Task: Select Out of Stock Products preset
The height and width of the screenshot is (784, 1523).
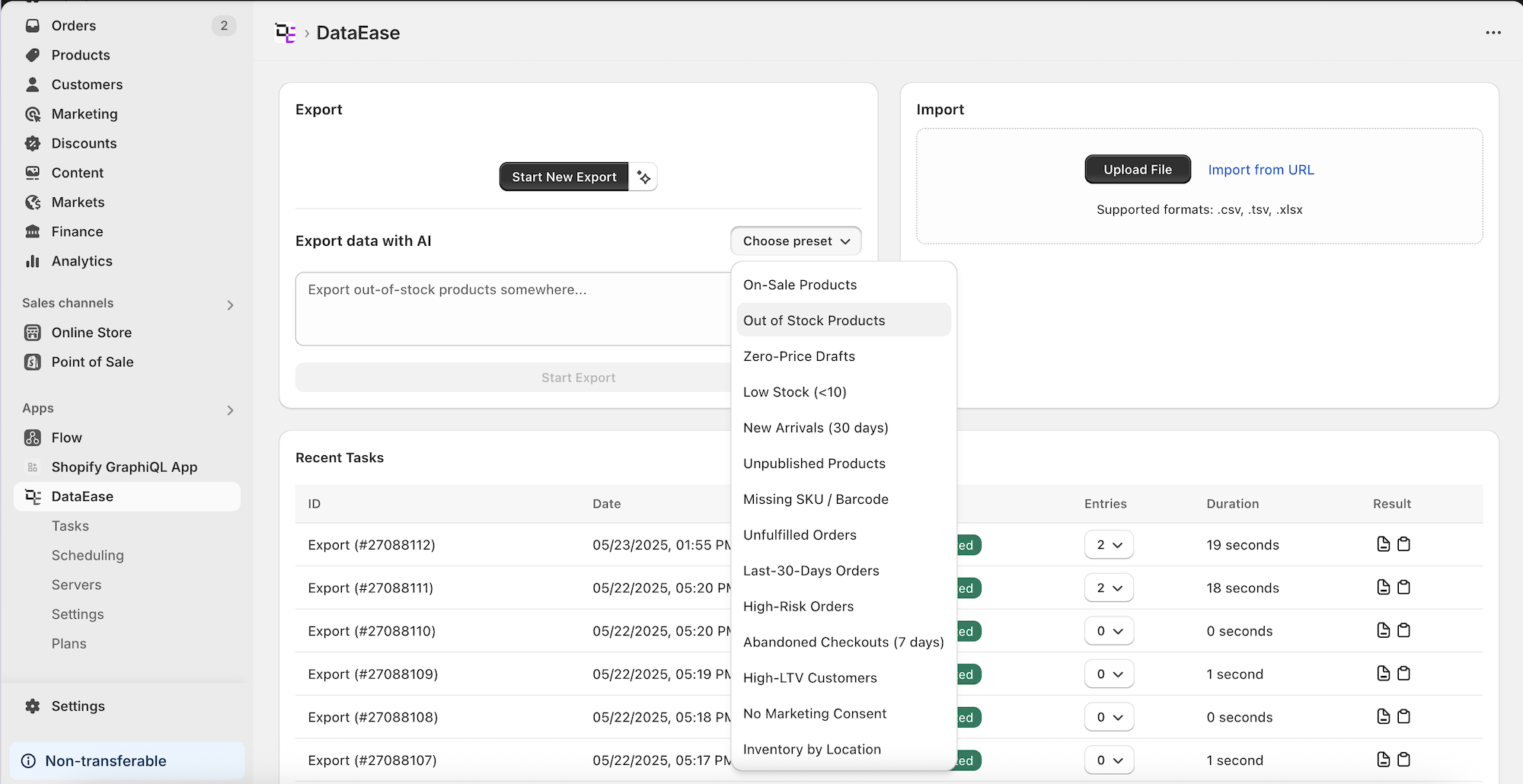Action: click(844, 320)
